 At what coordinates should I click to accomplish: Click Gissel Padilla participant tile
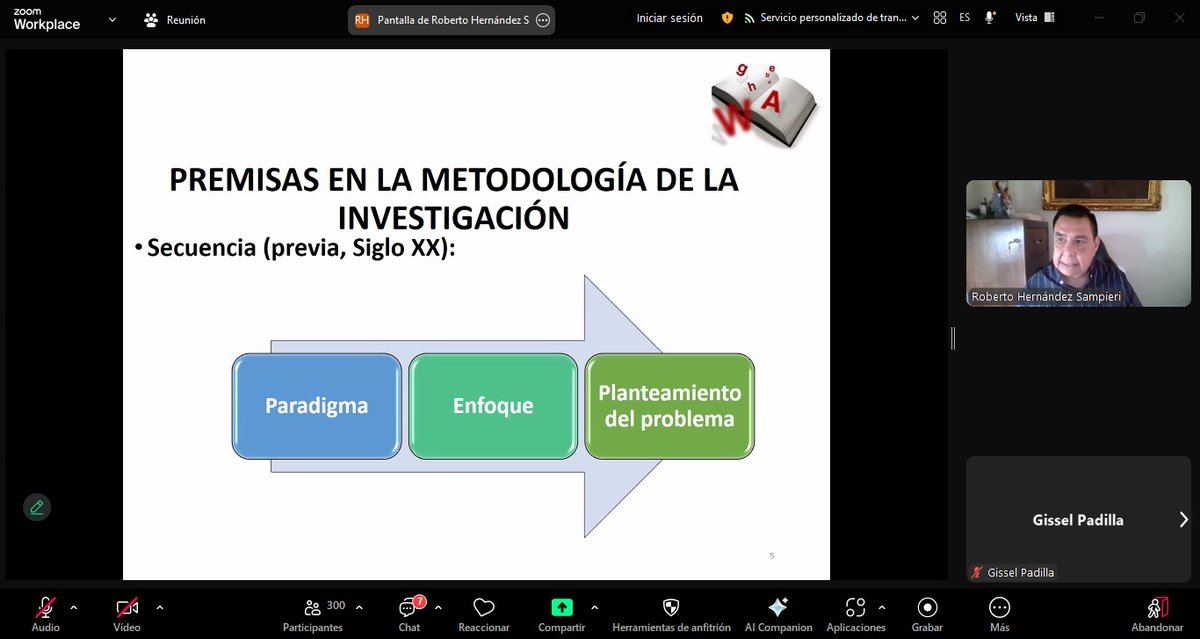(x=1078, y=519)
